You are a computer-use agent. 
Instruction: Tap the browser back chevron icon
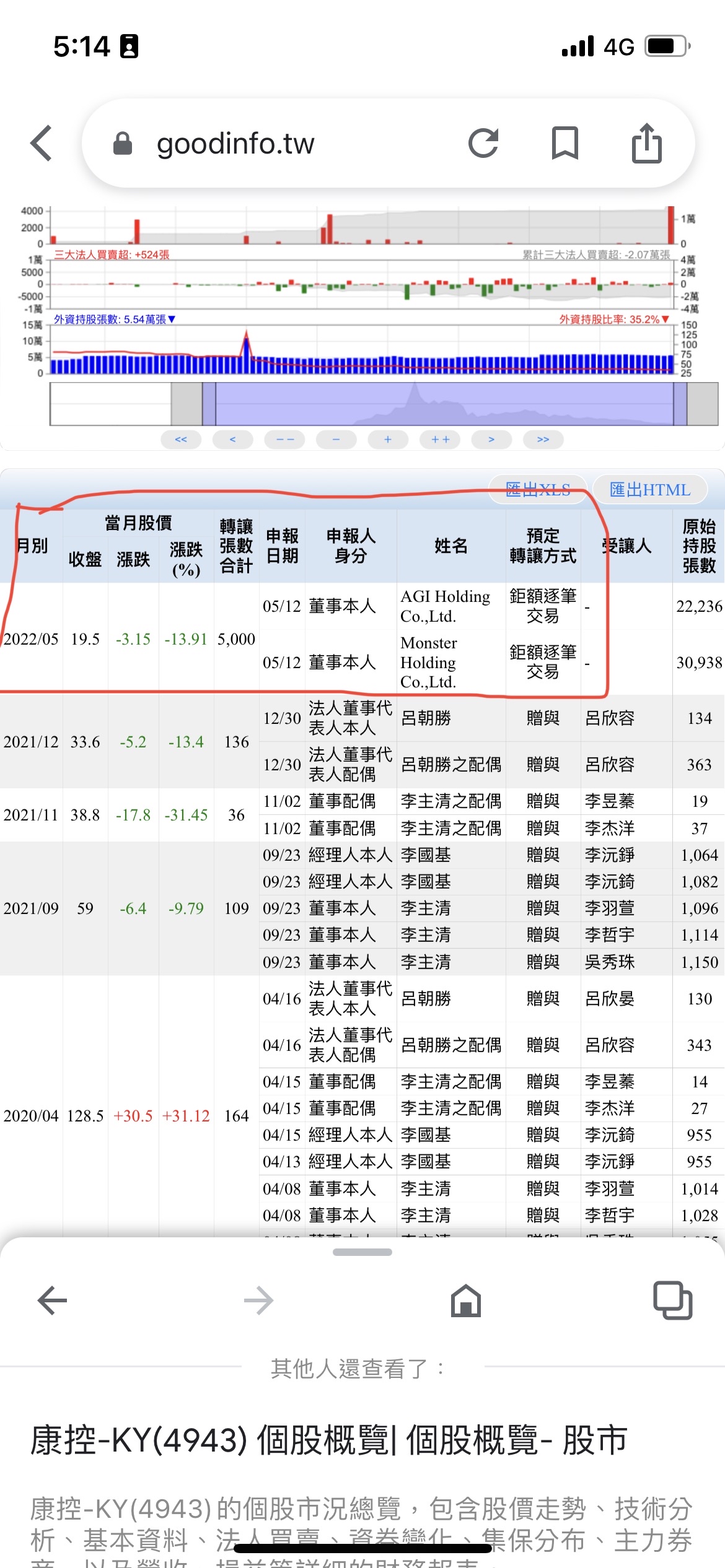click(x=42, y=143)
